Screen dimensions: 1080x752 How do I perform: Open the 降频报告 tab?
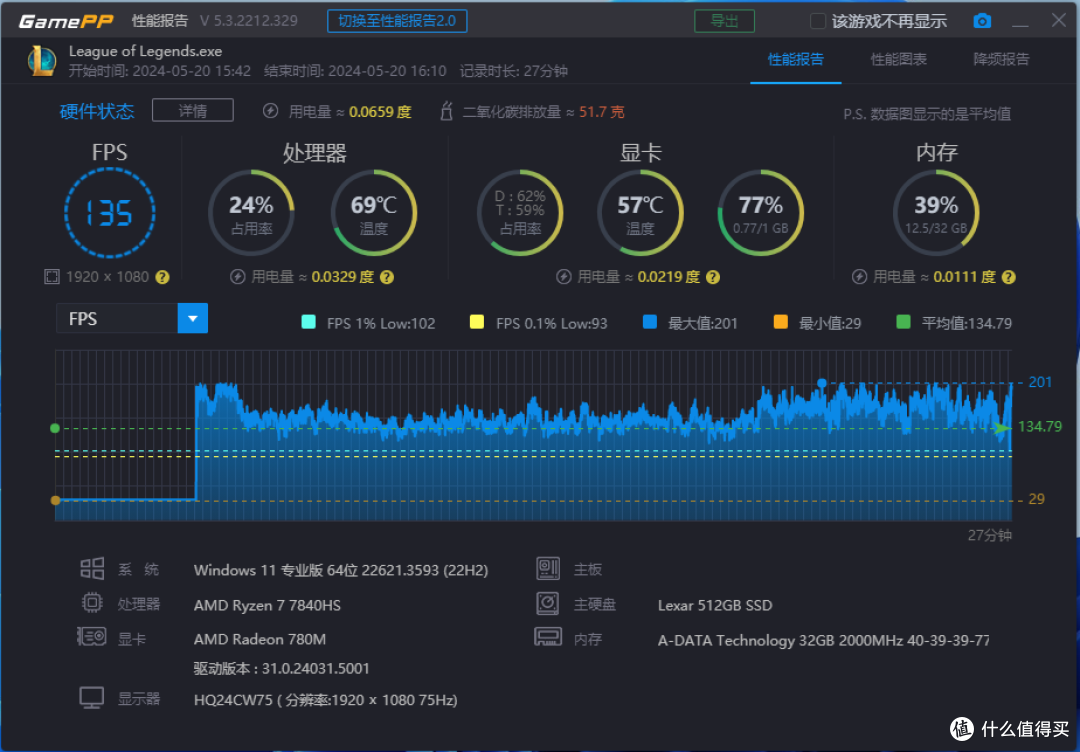coord(1001,59)
